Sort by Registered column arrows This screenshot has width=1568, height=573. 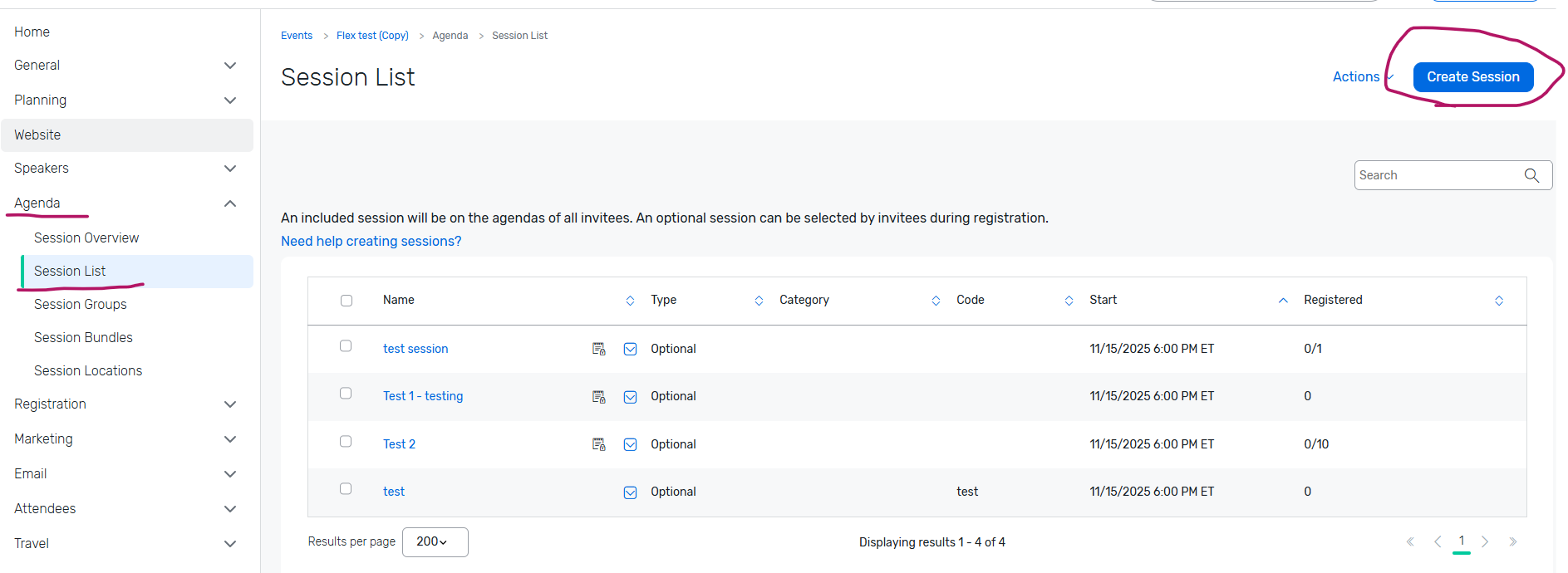1499,301
